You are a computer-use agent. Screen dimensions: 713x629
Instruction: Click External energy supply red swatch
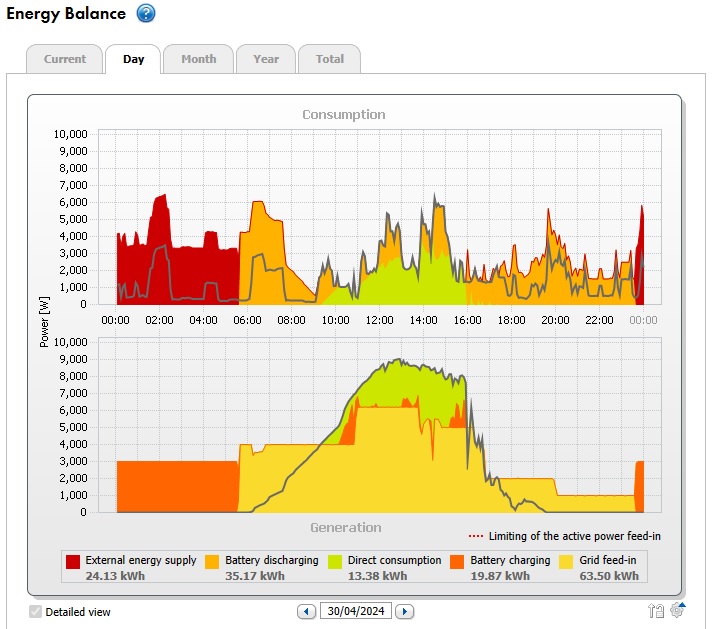[x=73, y=562]
